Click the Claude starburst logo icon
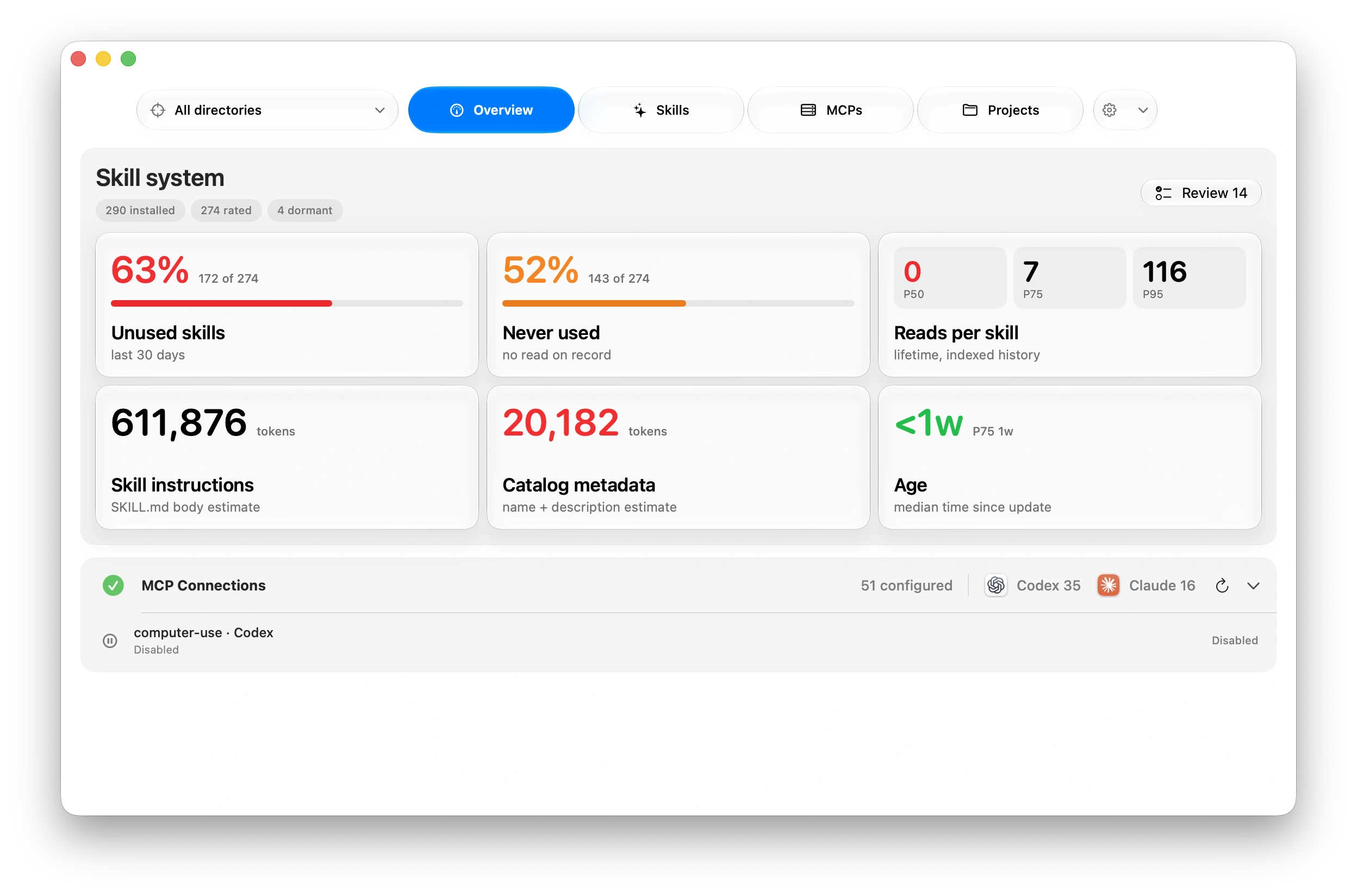This screenshot has height=896, width=1357. (1109, 586)
